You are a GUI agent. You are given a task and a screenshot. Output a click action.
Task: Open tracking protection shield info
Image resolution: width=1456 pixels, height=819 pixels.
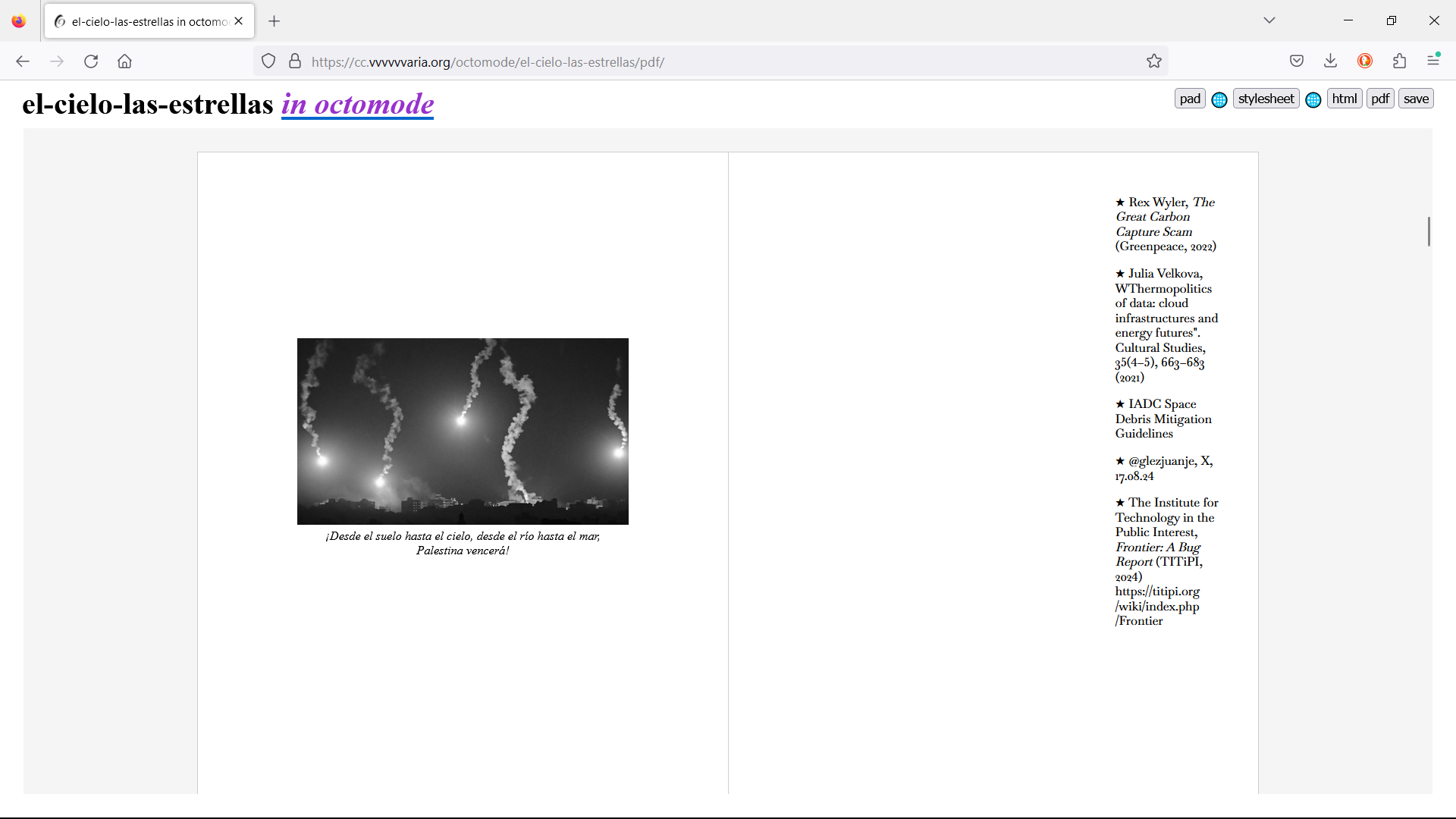268,61
